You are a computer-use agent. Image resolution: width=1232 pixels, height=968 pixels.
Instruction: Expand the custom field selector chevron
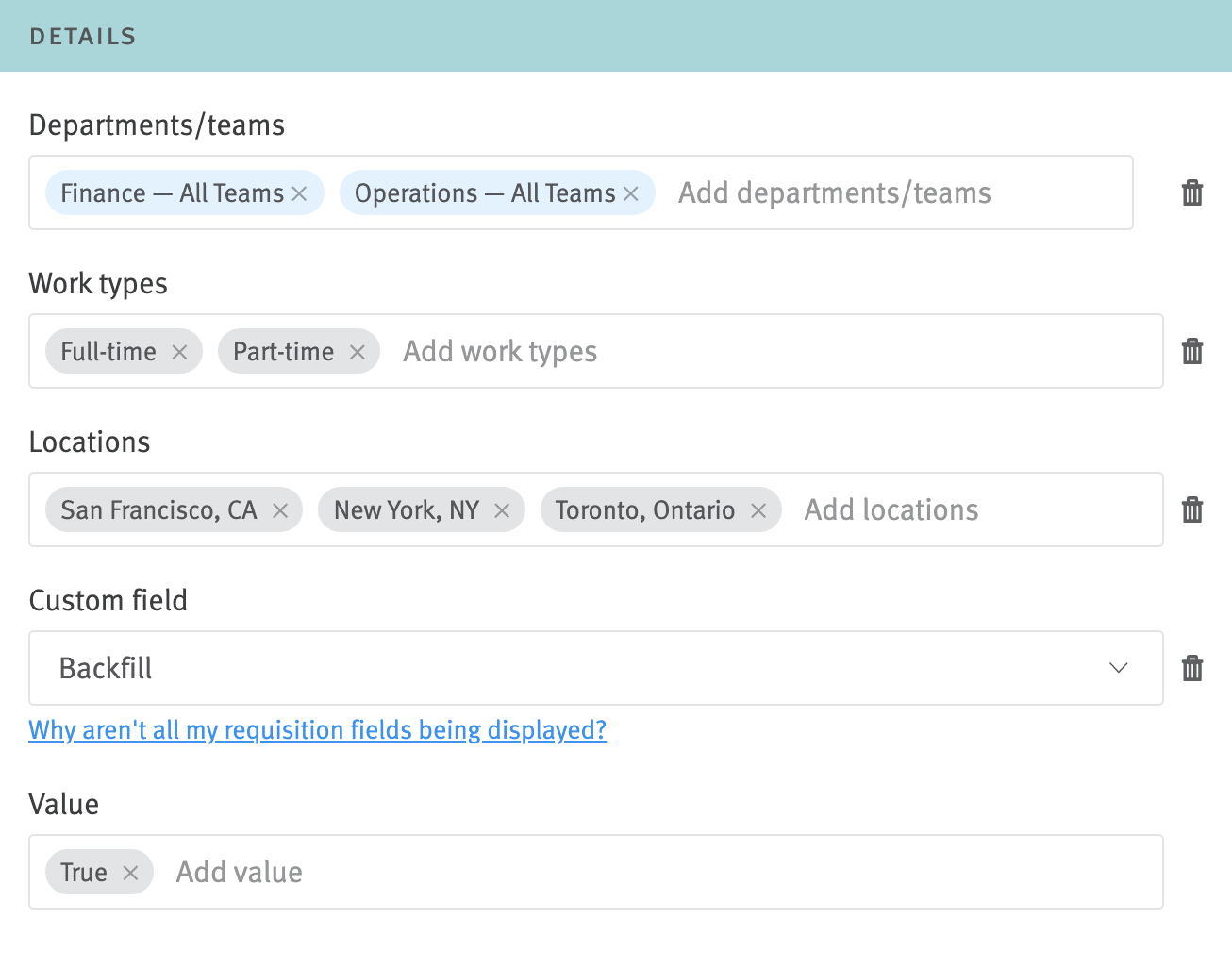click(1119, 668)
